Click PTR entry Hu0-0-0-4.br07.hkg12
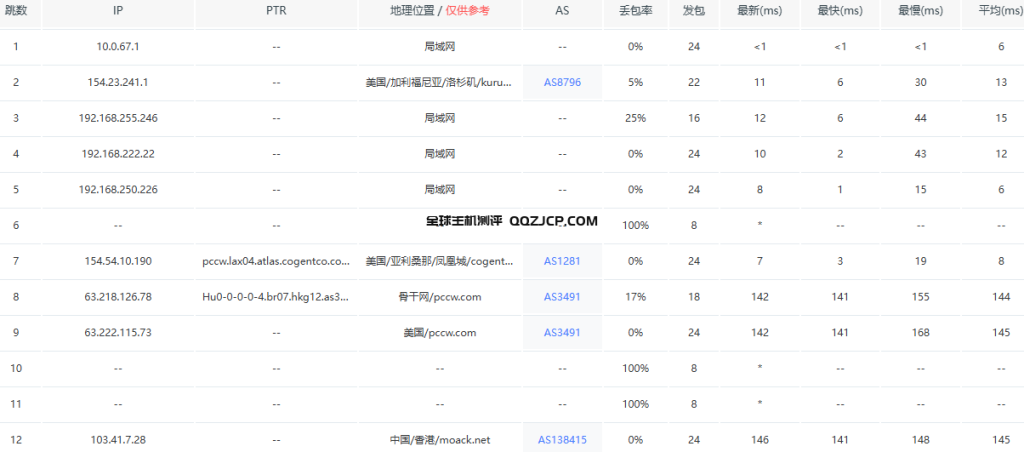Screen dimensions: 1024x452 point(276,297)
